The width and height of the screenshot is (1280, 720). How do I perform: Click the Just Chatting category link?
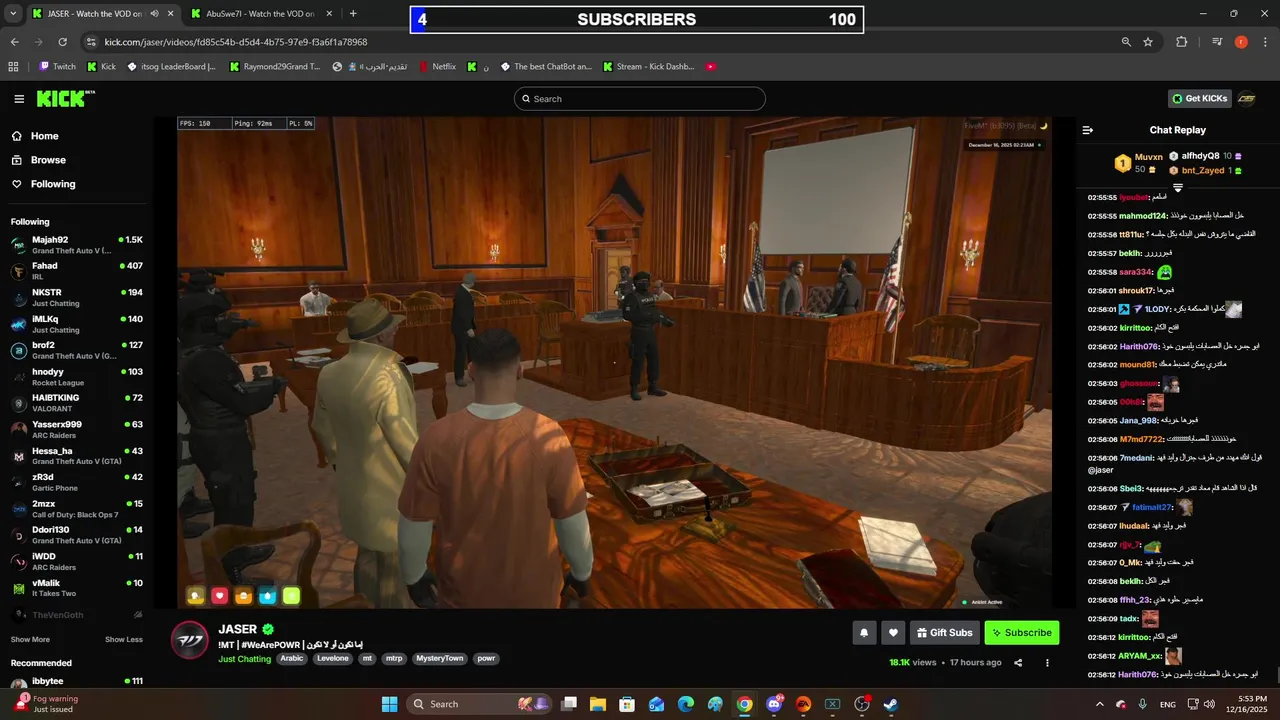coord(245,659)
